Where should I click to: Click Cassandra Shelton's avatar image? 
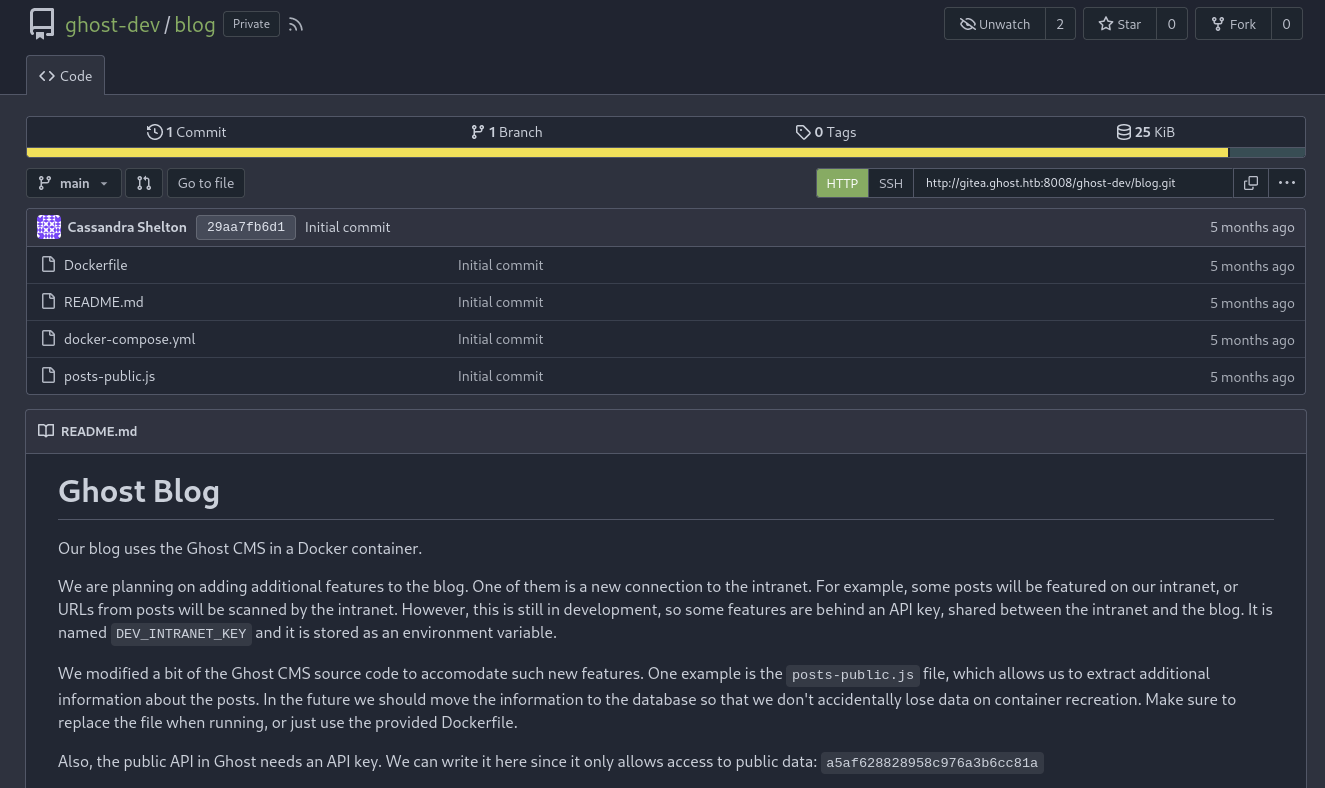[x=49, y=227]
